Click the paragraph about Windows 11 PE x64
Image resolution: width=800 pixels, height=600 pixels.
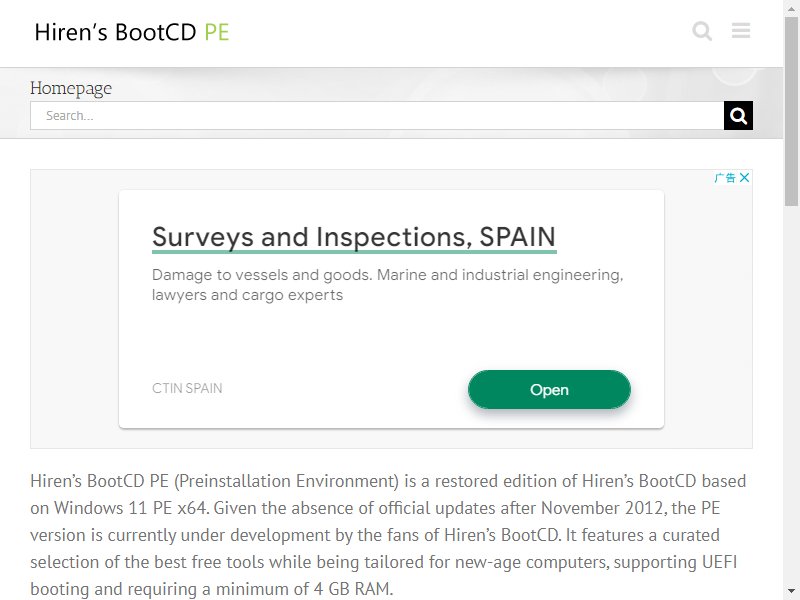tap(388, 535)
